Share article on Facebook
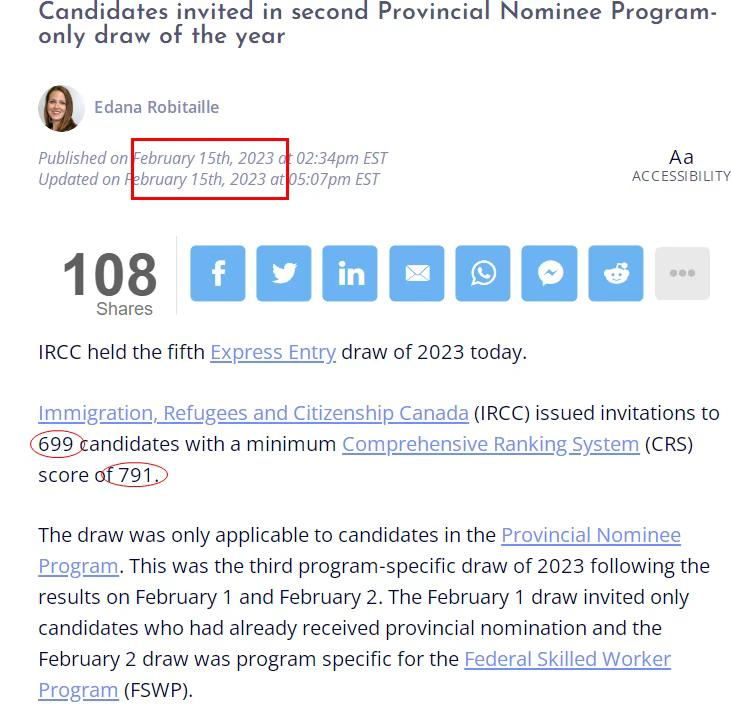 click(x=218, y=273)
